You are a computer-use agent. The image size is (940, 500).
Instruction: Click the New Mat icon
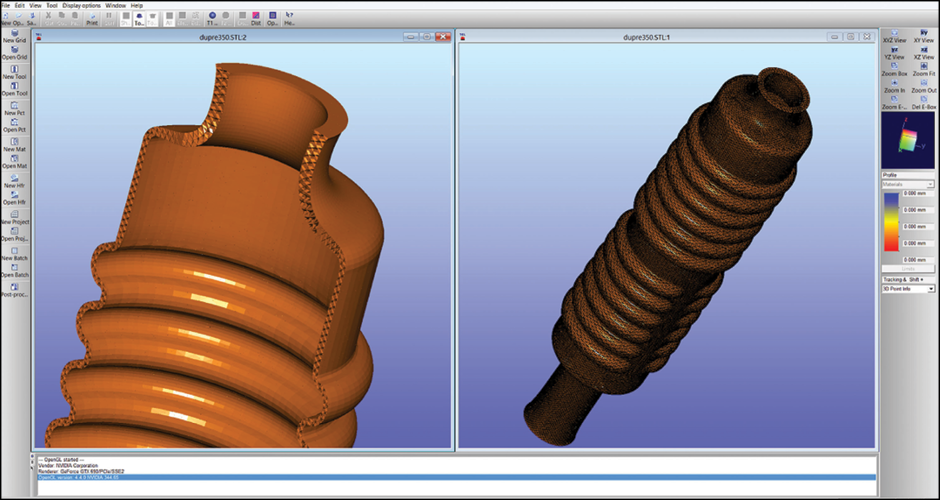(14, 144)
